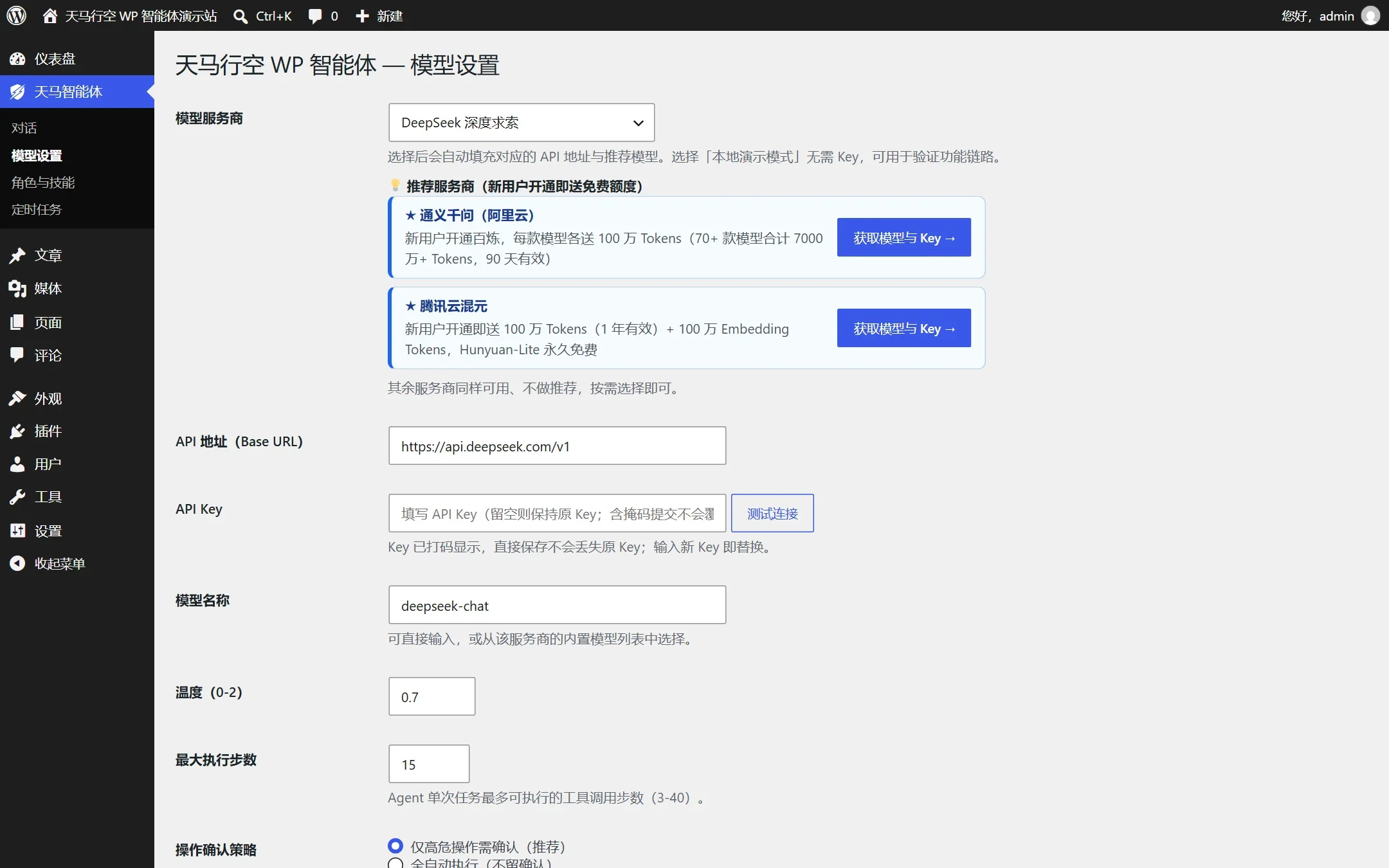The height and width of the screenshot is (868, 1389).
Task: Click the 模型名称 deepseek-chat field
Action: tap(557, 604)
